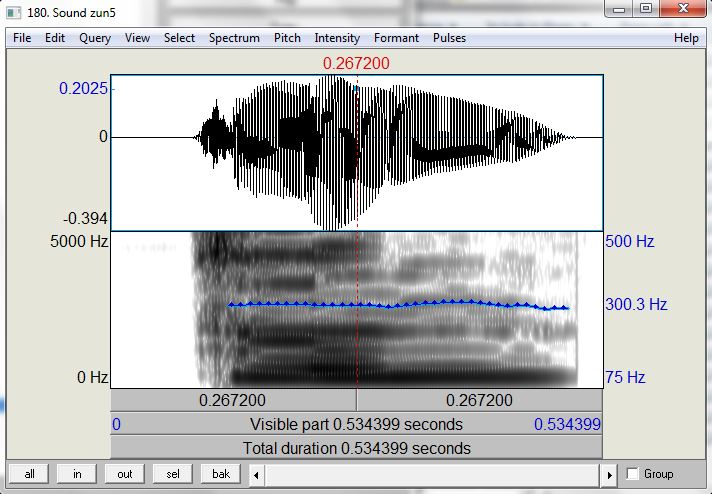The image size is (712, 494).
Task: Open the Help menu
Action: pyautogui.click(x=686, y=38)
